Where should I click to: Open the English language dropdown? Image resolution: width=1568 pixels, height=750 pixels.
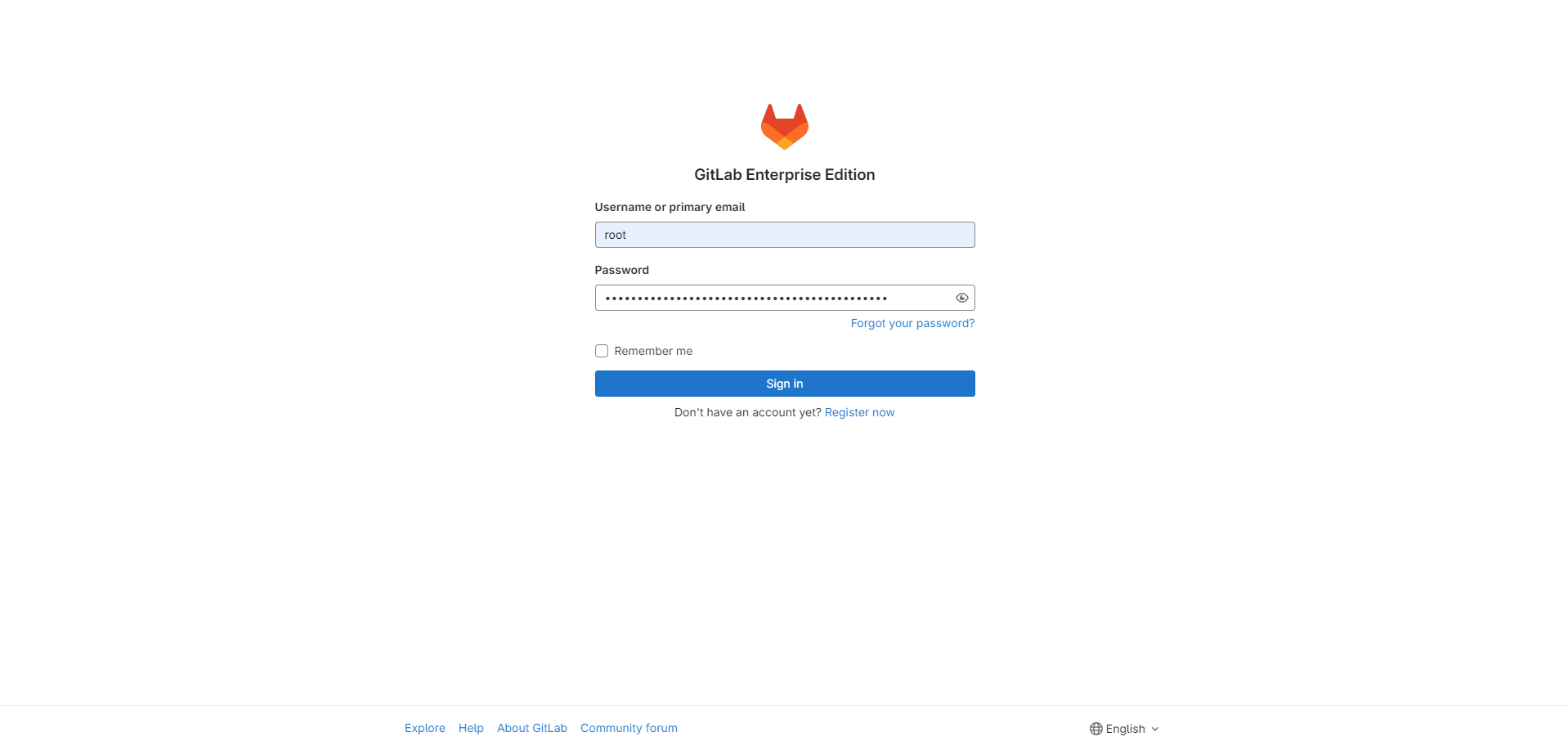point(1124,729)
